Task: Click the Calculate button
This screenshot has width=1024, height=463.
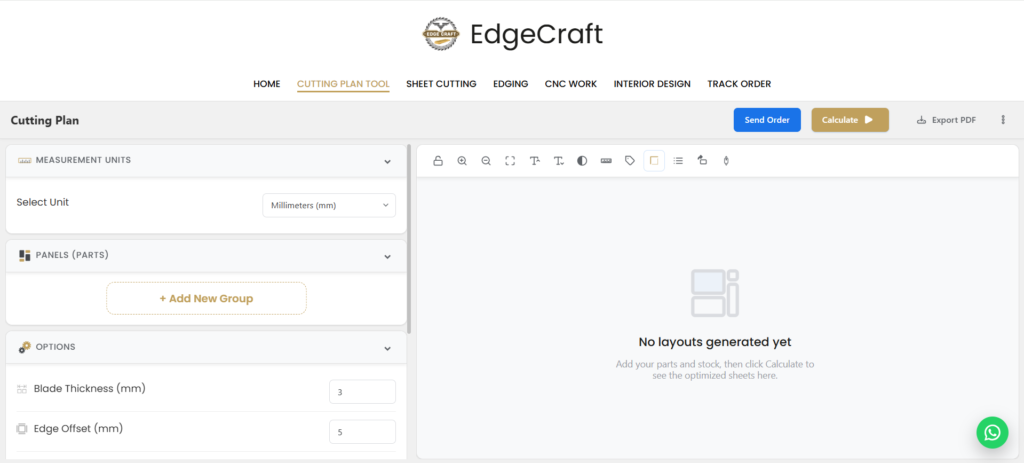Action: 850,120
